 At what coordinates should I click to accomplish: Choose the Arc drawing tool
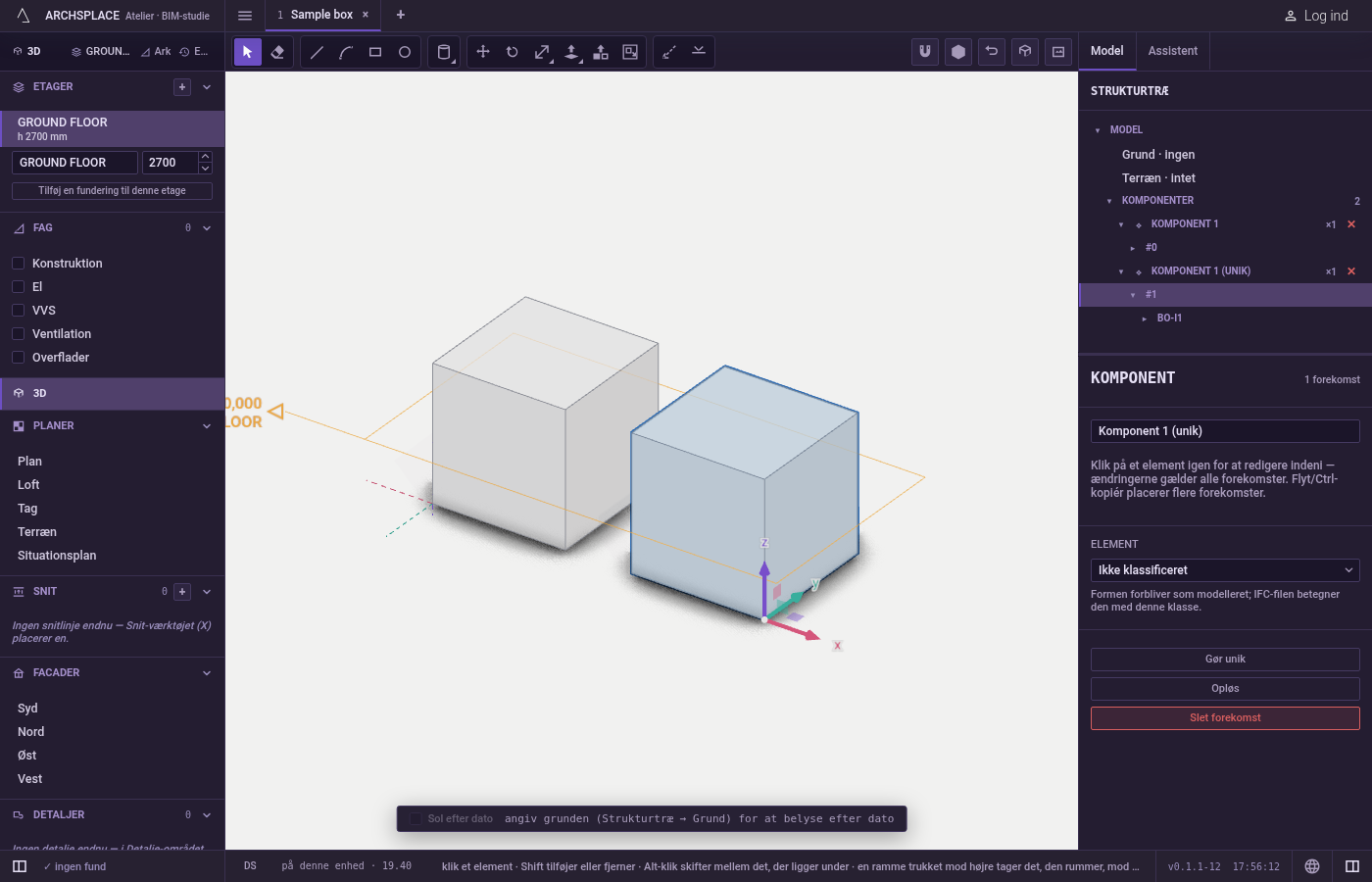346,52
